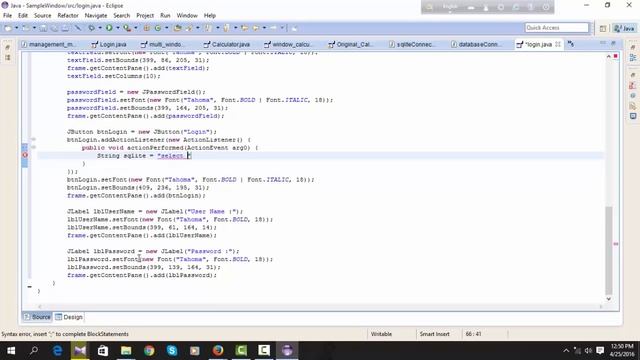
Task: Open the Help menu
Action: 209,16
